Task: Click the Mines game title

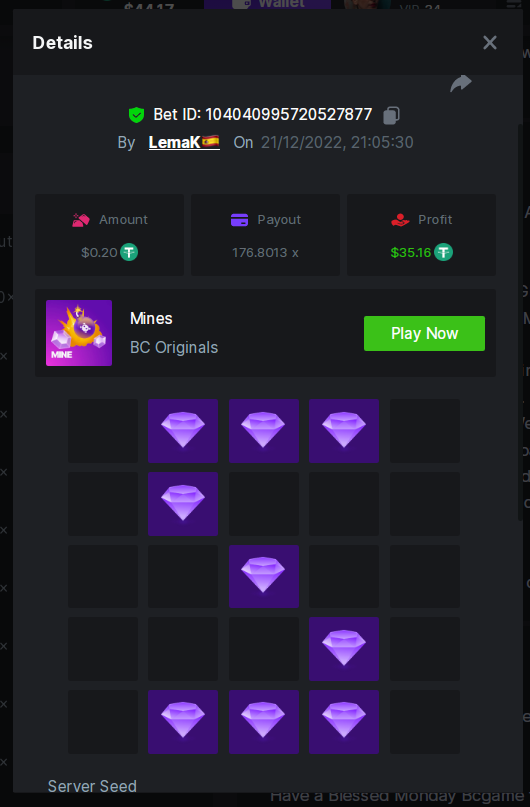Action: click(151, 319)
